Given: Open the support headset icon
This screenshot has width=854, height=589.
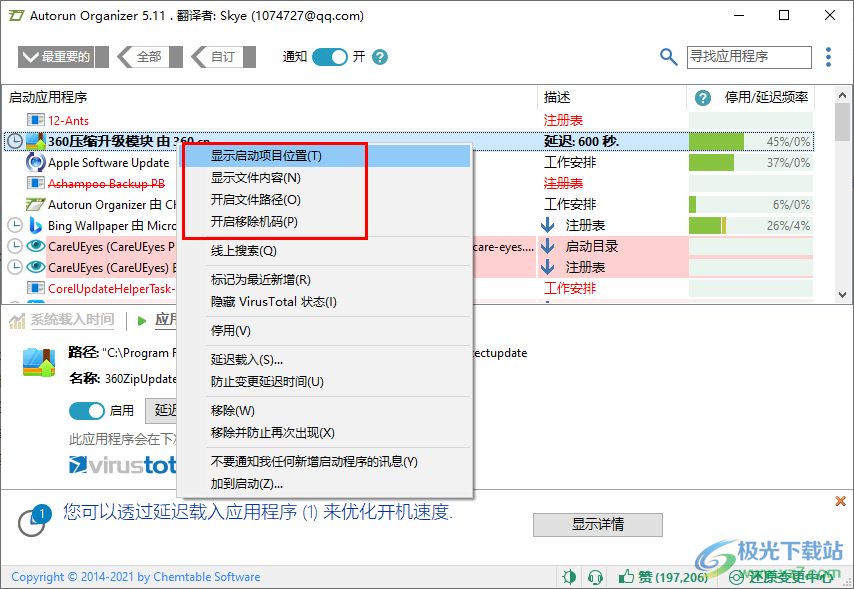Looking at the screenshot, I should [x=595, y=576].
